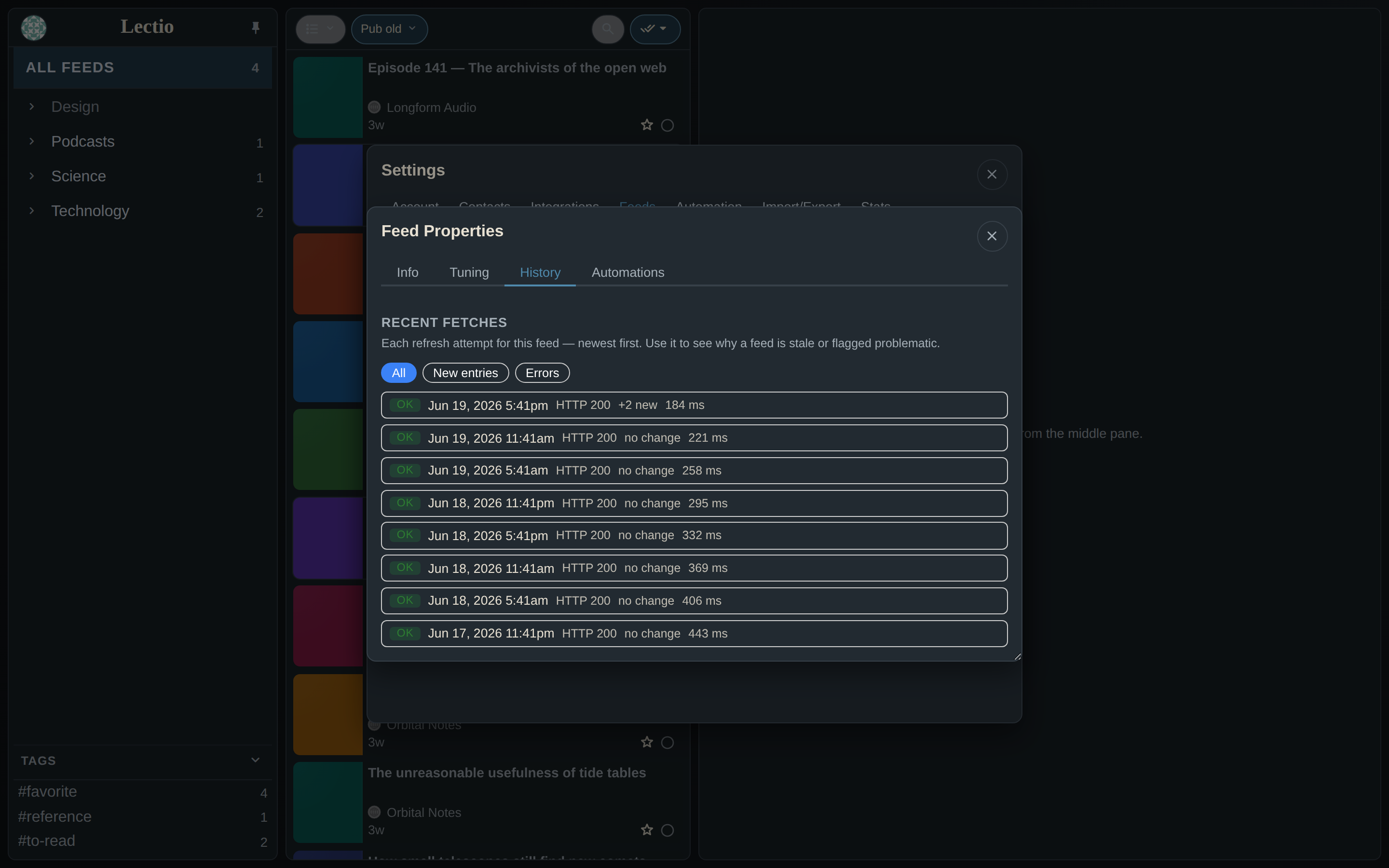Screen dimensions: 1389x868
Task: Open the list view mode dropdown
Action: pos(320,29)
